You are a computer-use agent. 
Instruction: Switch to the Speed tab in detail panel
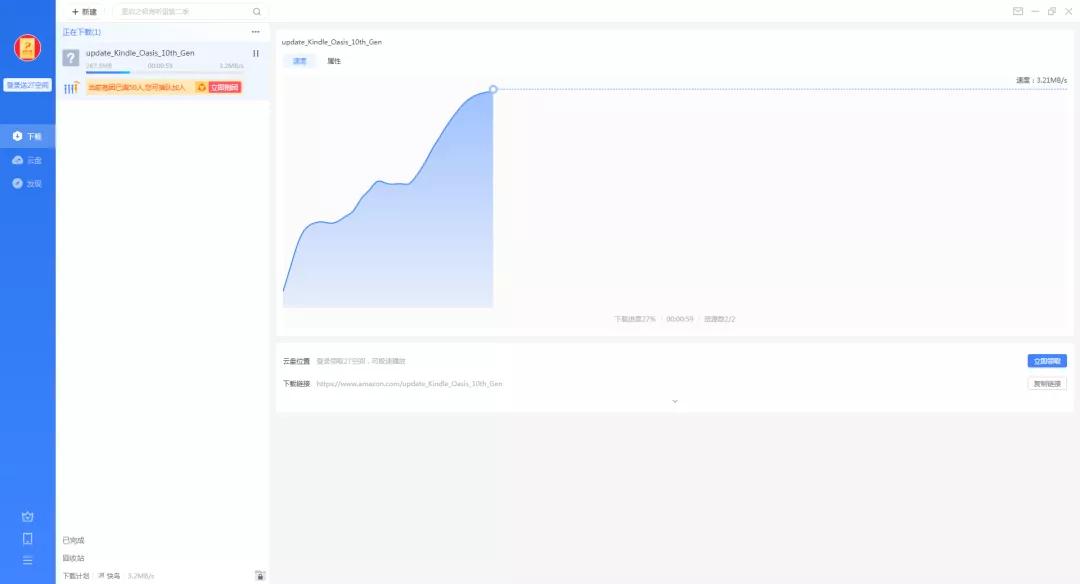point(300,61)
